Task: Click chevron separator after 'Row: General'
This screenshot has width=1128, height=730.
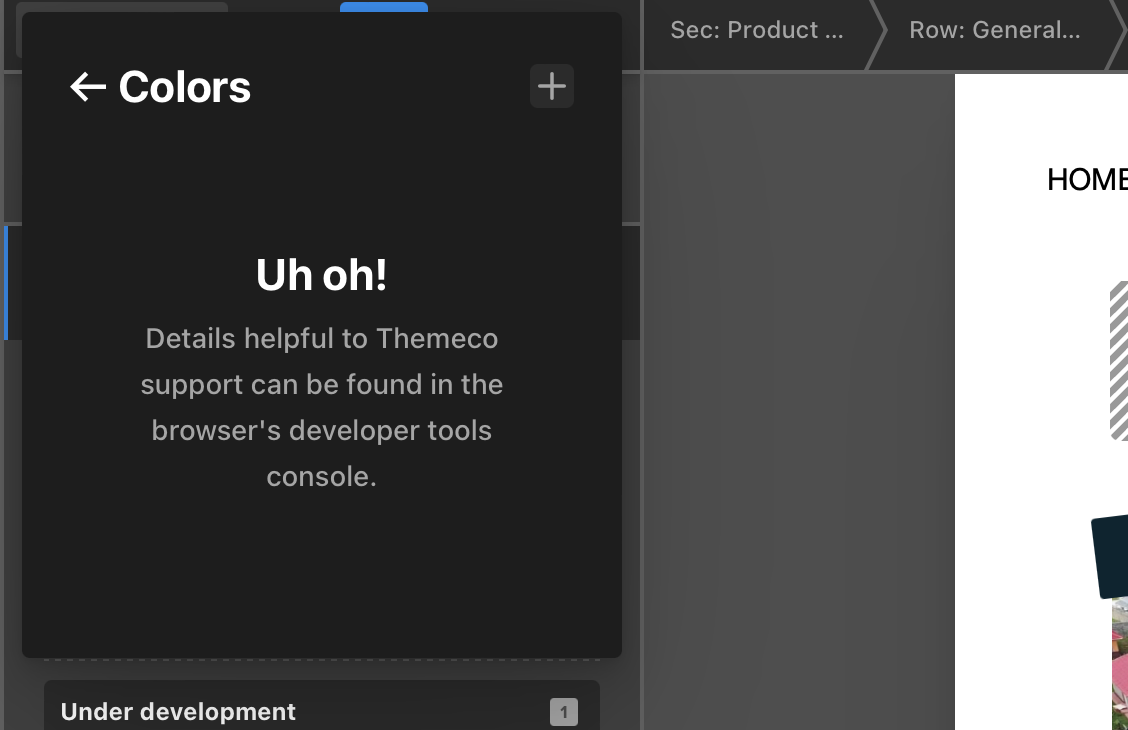Action: coord(1115,35)
